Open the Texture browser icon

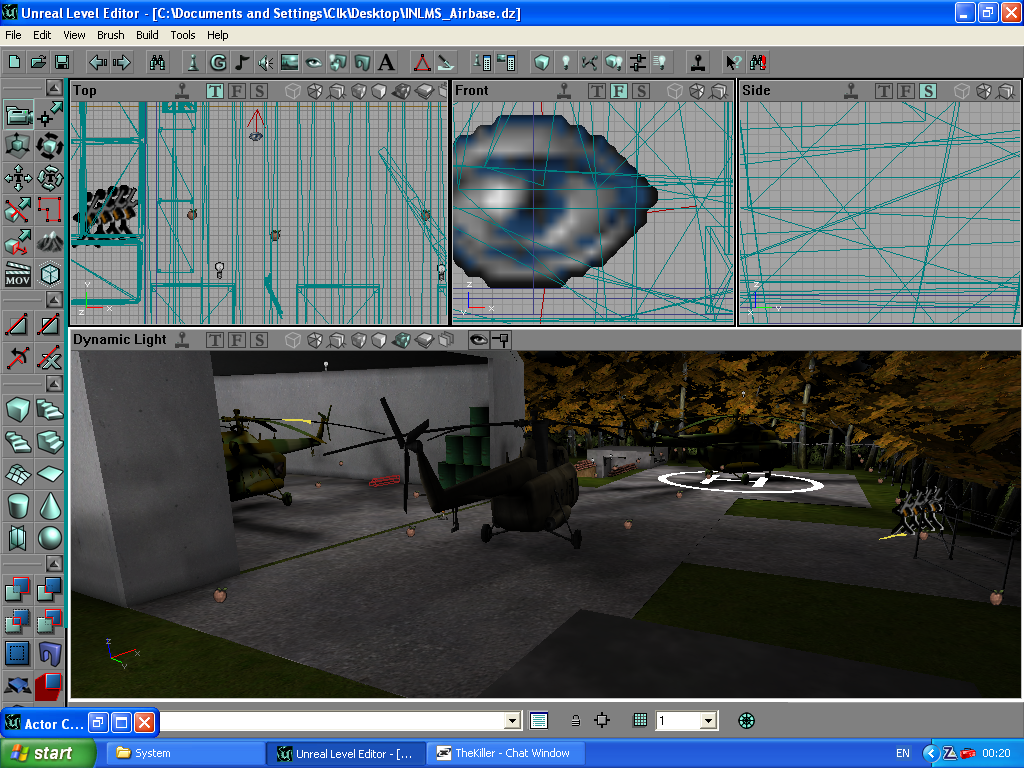click(x=290, y=63)
